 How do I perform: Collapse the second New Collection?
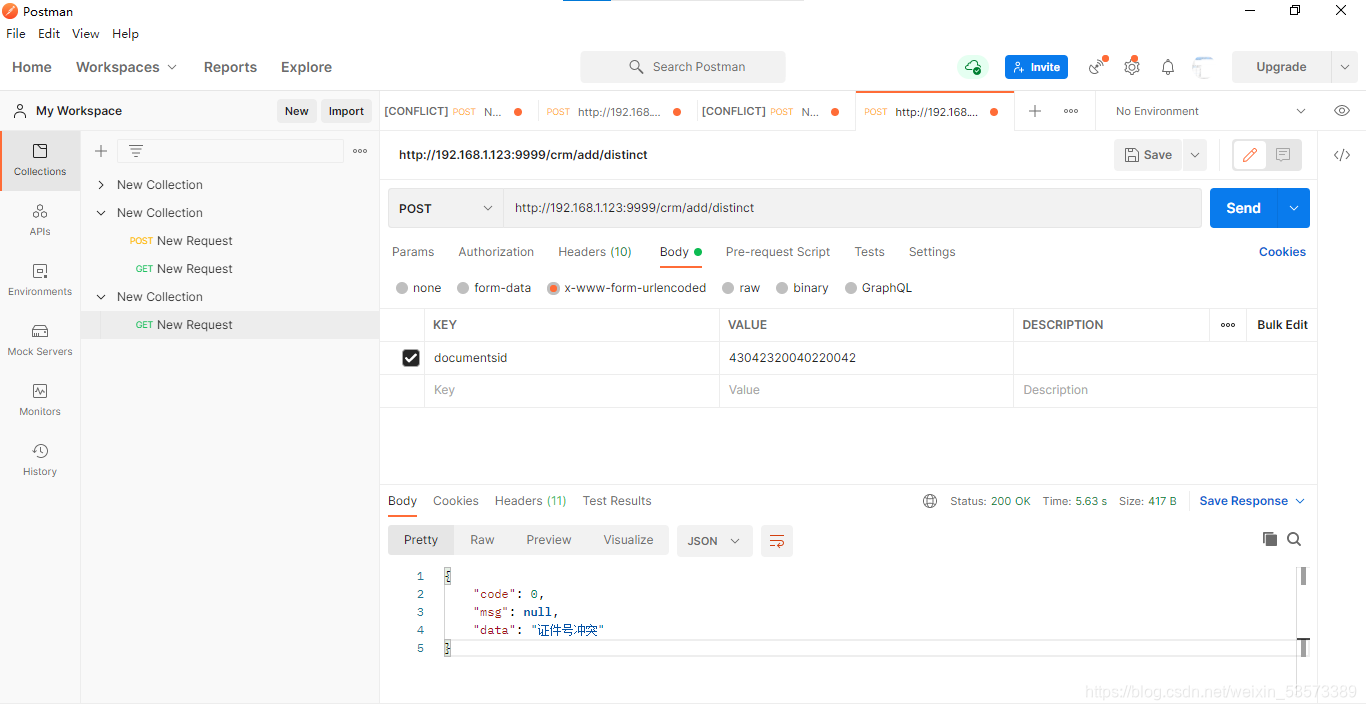click(x=101, y=213)
